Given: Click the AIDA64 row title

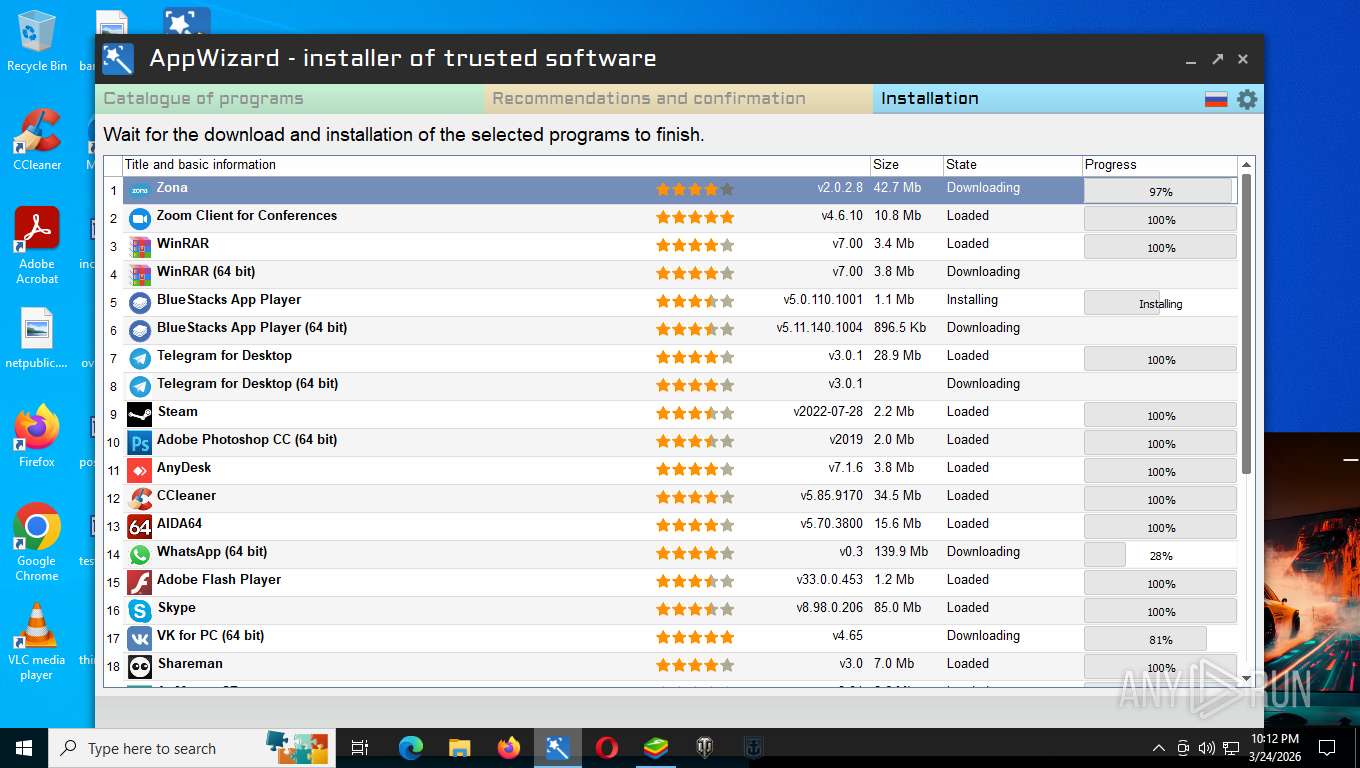Looking at the screenshot, I should 179,524.
